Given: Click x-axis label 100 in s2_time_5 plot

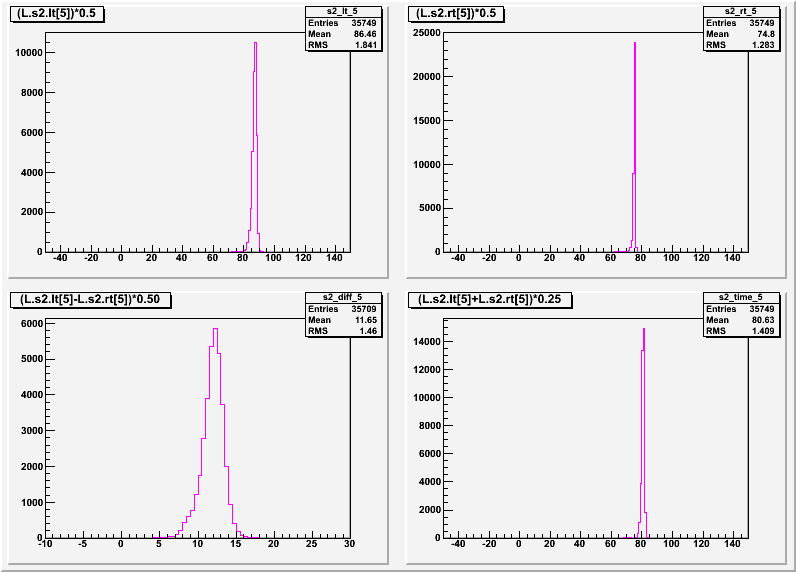Looking at the screenshot, I should pos(671,544).
